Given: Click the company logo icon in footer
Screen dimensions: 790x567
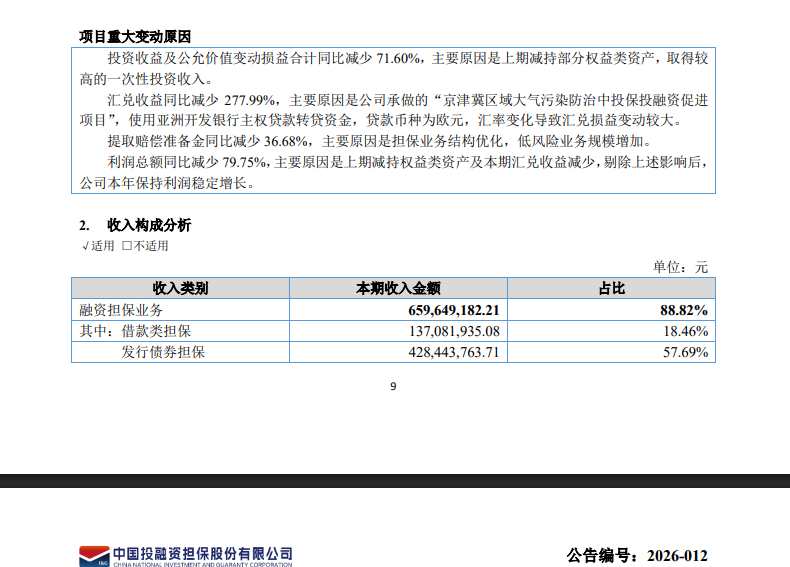Looking at the screenshot, I should click(94, 556).
